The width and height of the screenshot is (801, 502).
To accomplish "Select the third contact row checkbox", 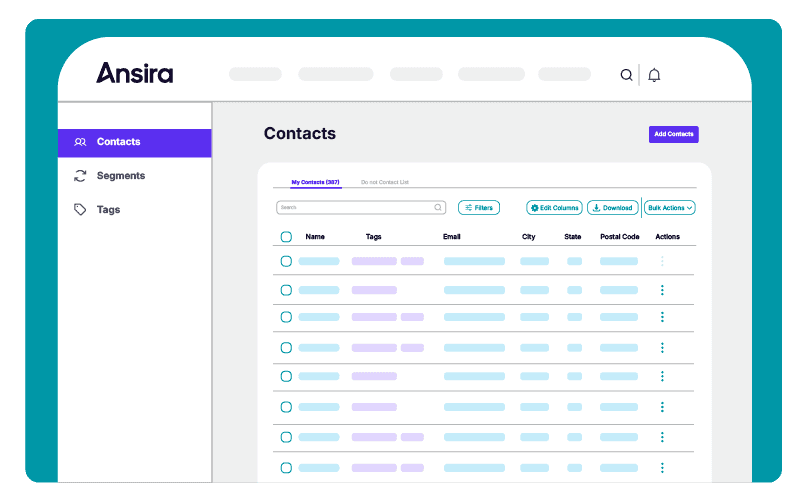I will point(286,317).
